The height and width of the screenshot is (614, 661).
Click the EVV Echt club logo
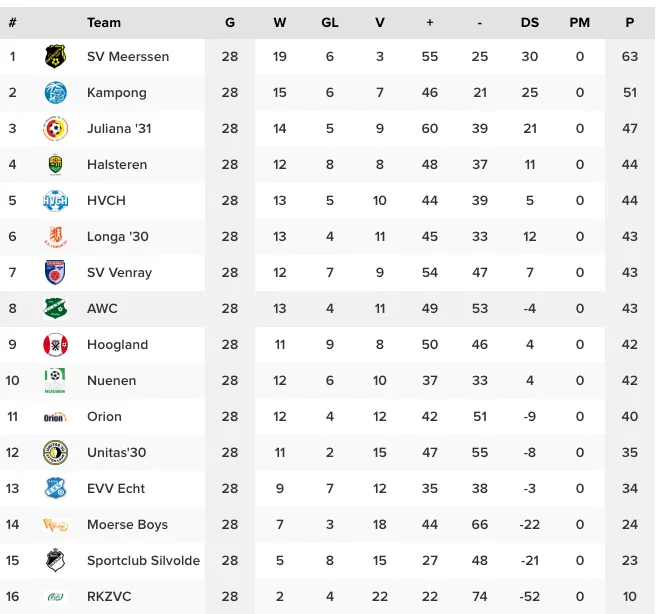[x=55, y=489]
